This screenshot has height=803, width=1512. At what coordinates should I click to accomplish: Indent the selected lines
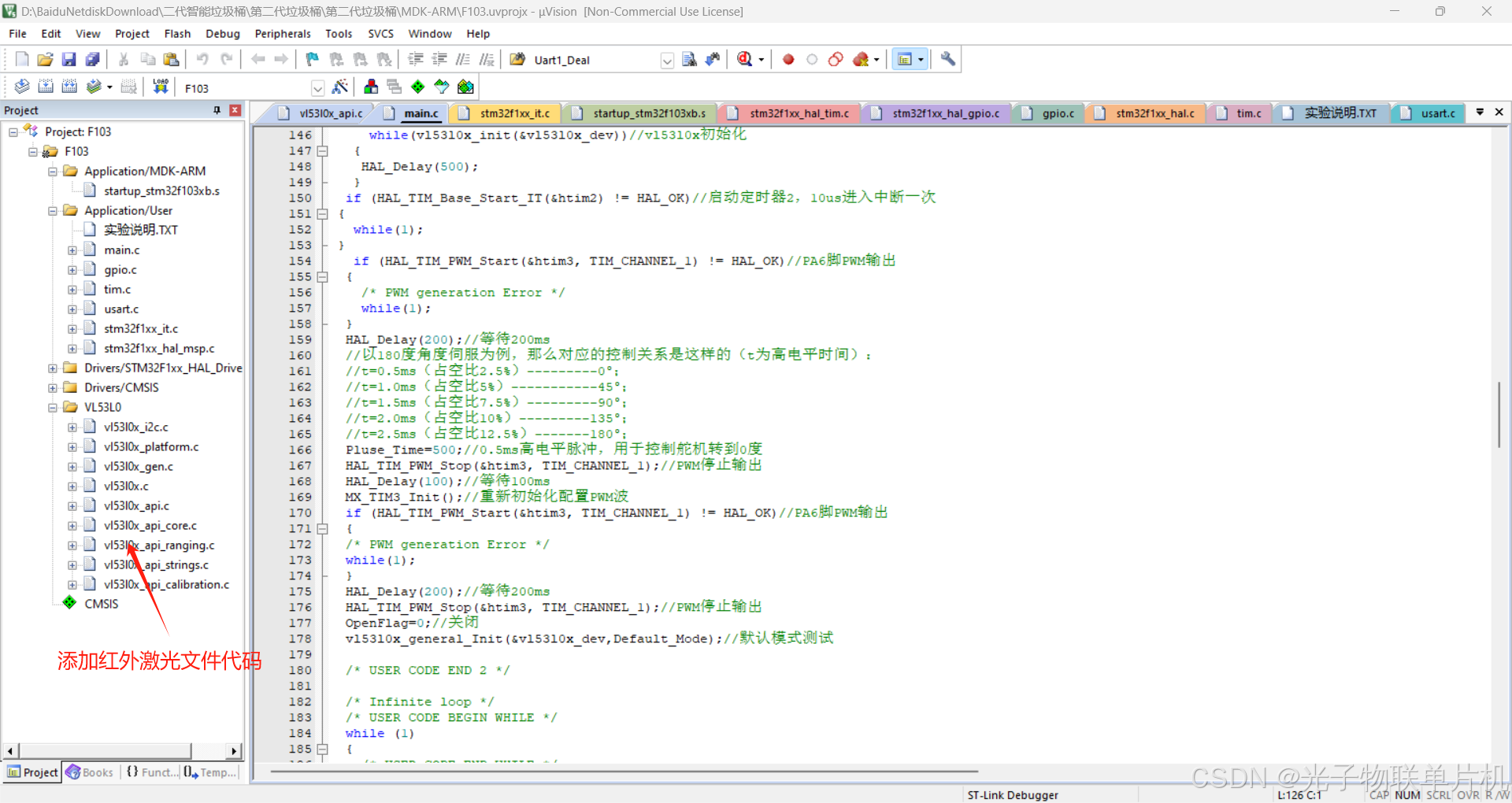pyautogui.click(x=416, y=60)
